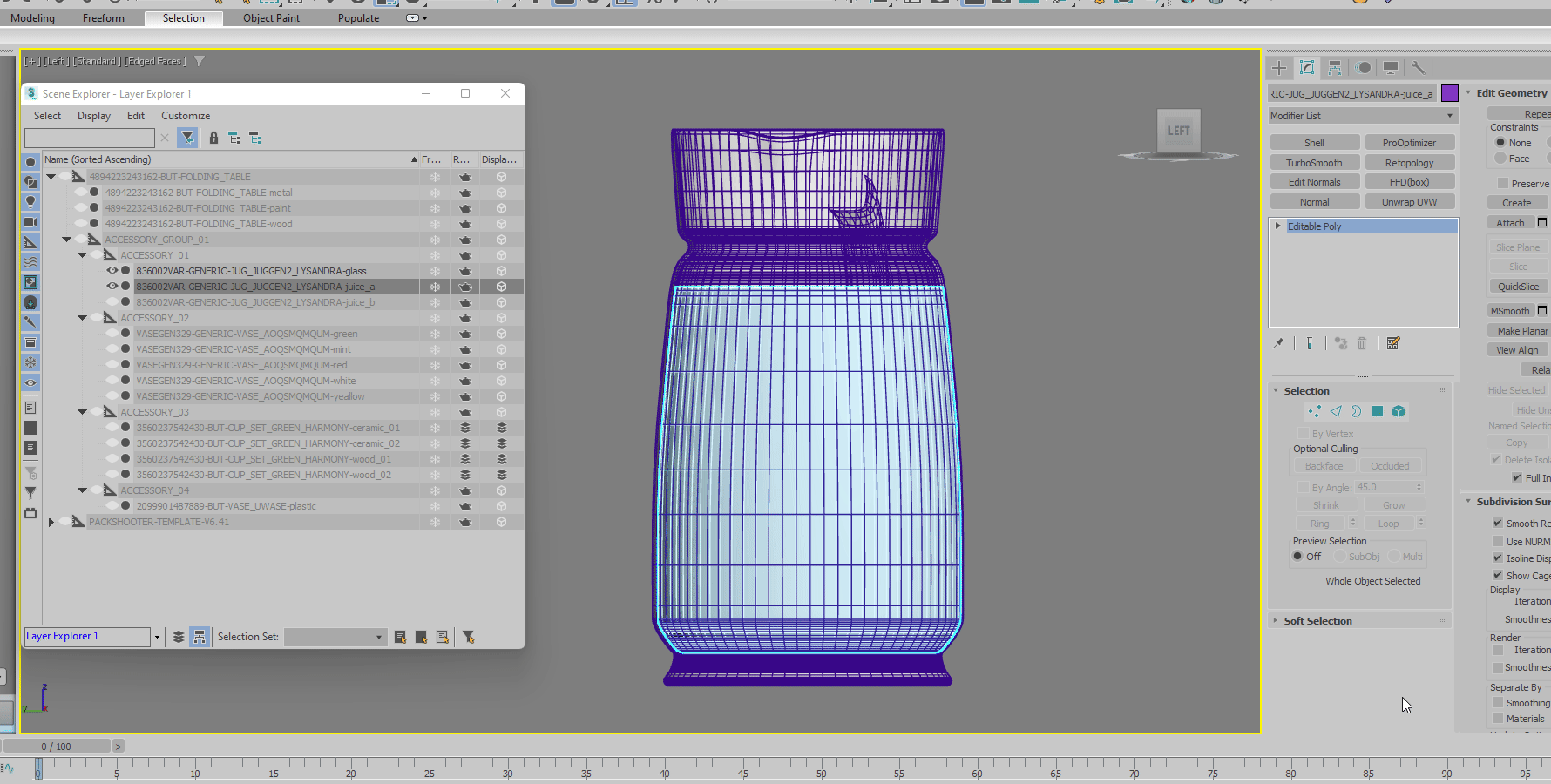Show cameras filter in Scene Explorer sidebar
Viewport: 1551px width, 784px height.
pyautogui.click(x=30, y=222)
